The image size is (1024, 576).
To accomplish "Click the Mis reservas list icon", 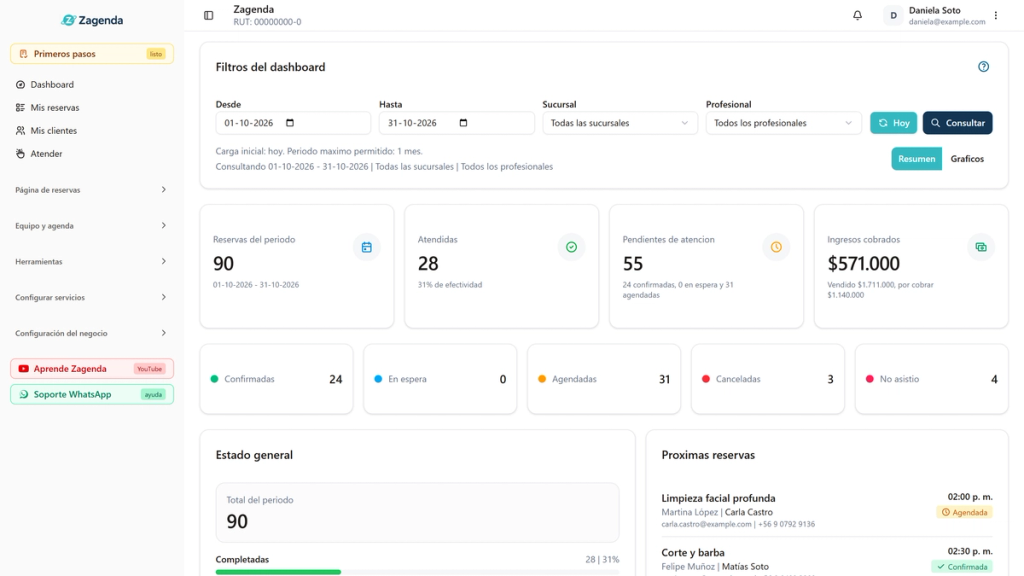I will 20,107.
